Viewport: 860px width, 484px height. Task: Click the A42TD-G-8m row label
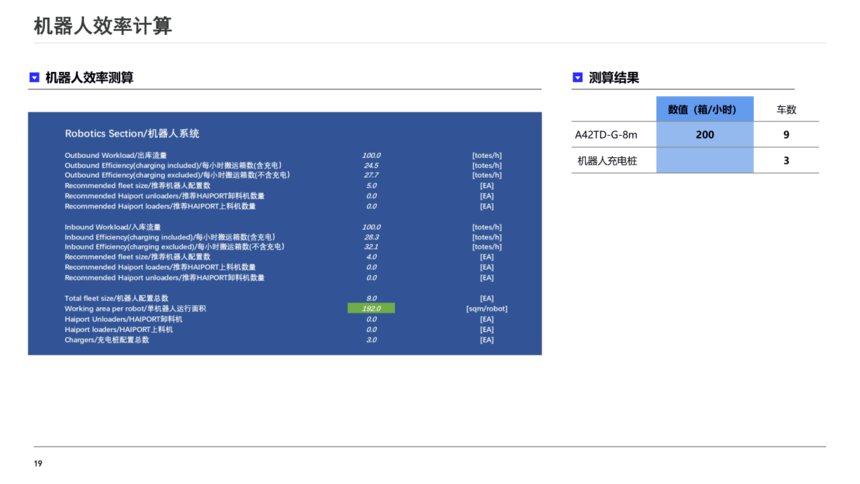coord(605,134)
